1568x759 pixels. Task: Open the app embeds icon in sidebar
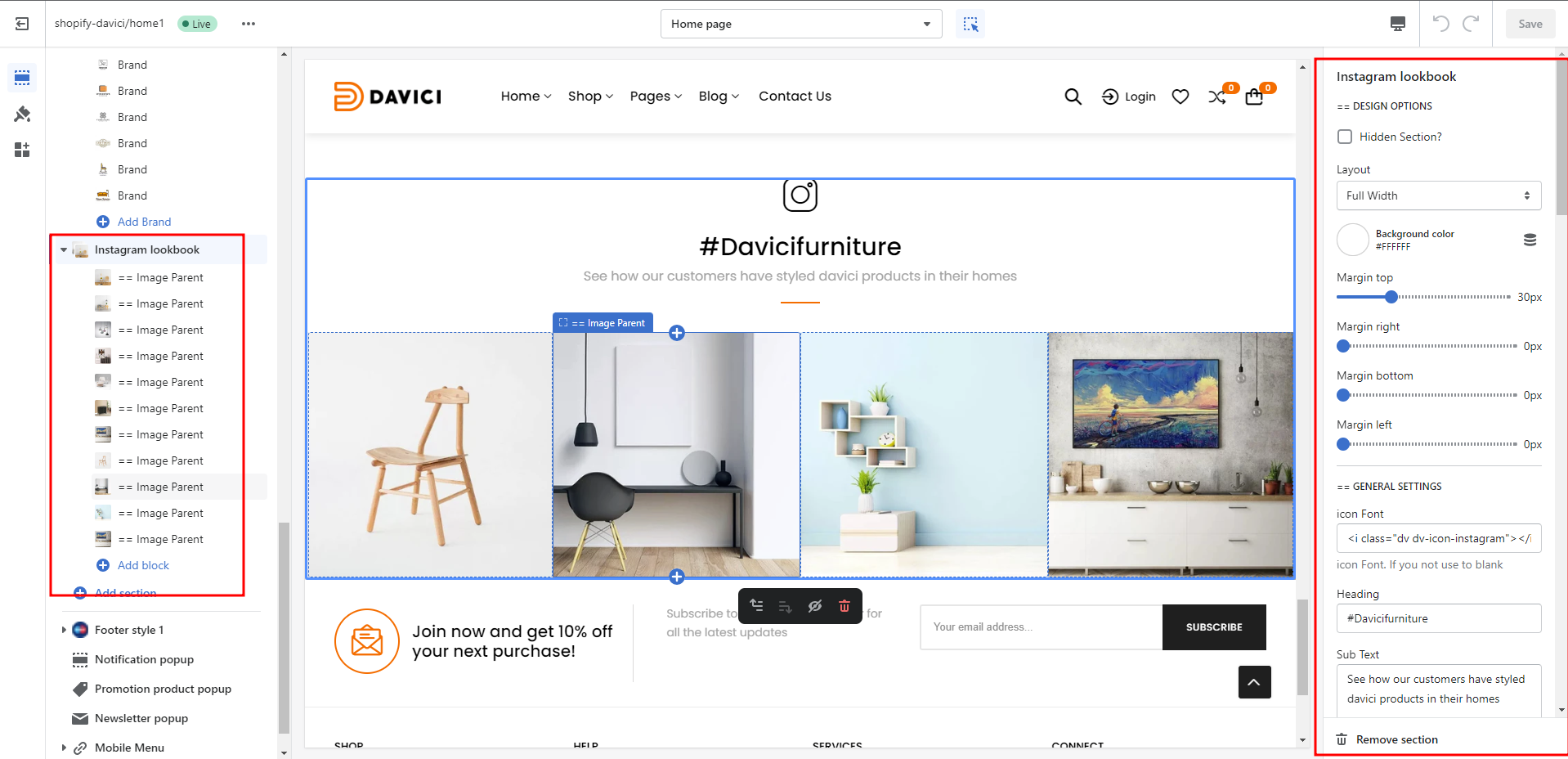click(22, 150)
